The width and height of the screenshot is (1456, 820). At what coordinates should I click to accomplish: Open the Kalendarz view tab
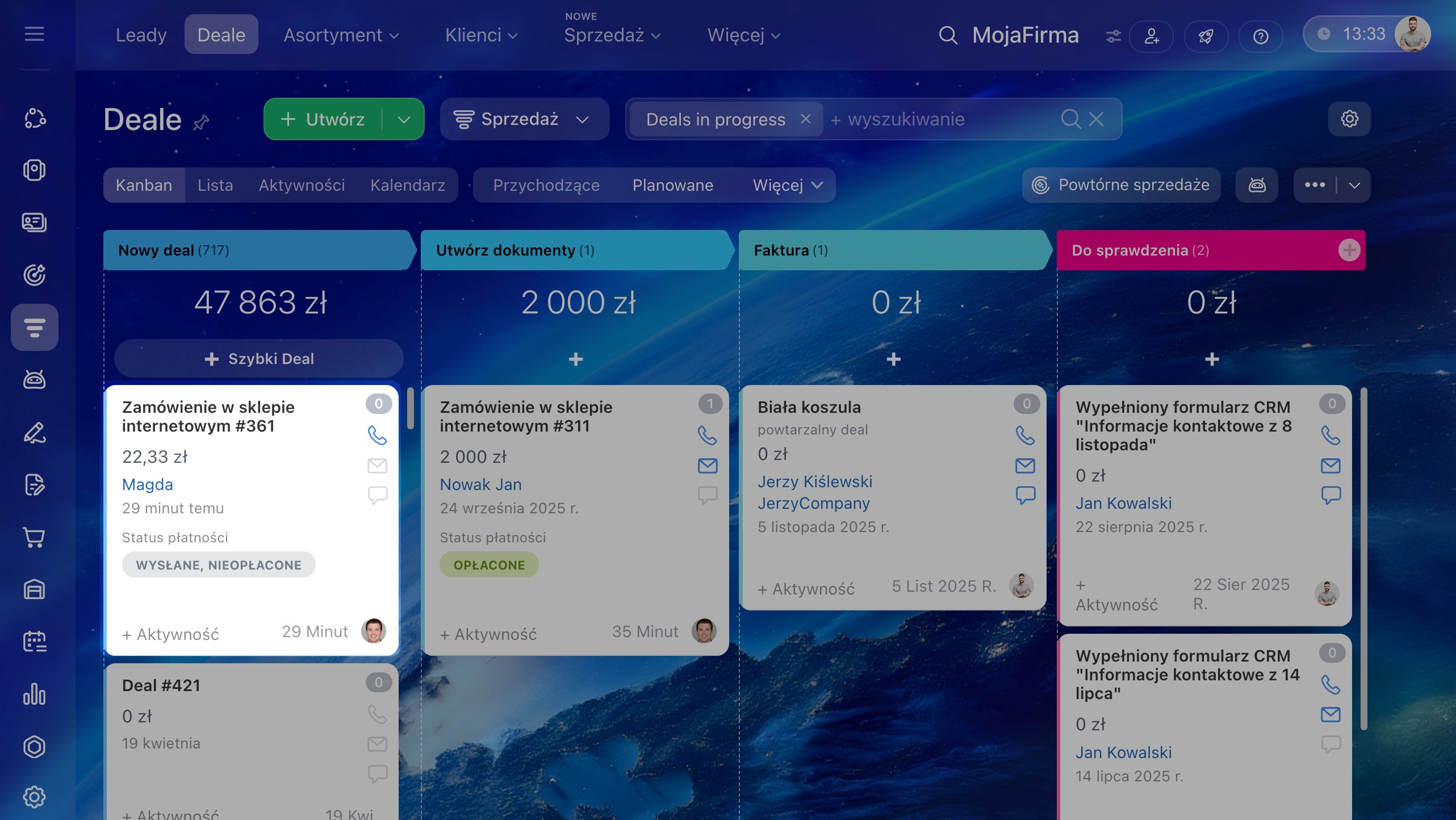click(408, 185)
